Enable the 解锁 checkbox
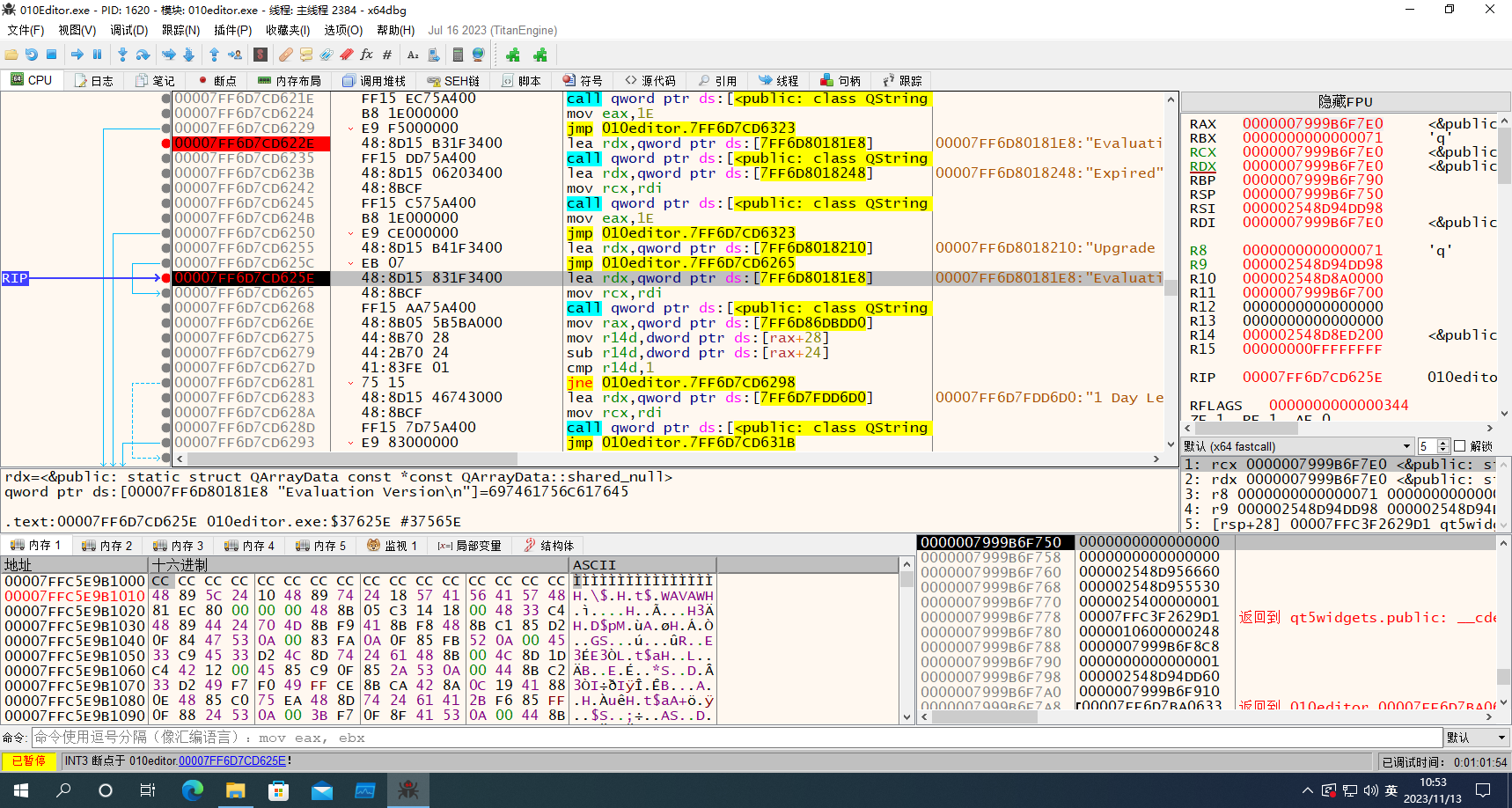 (1459, 446)
